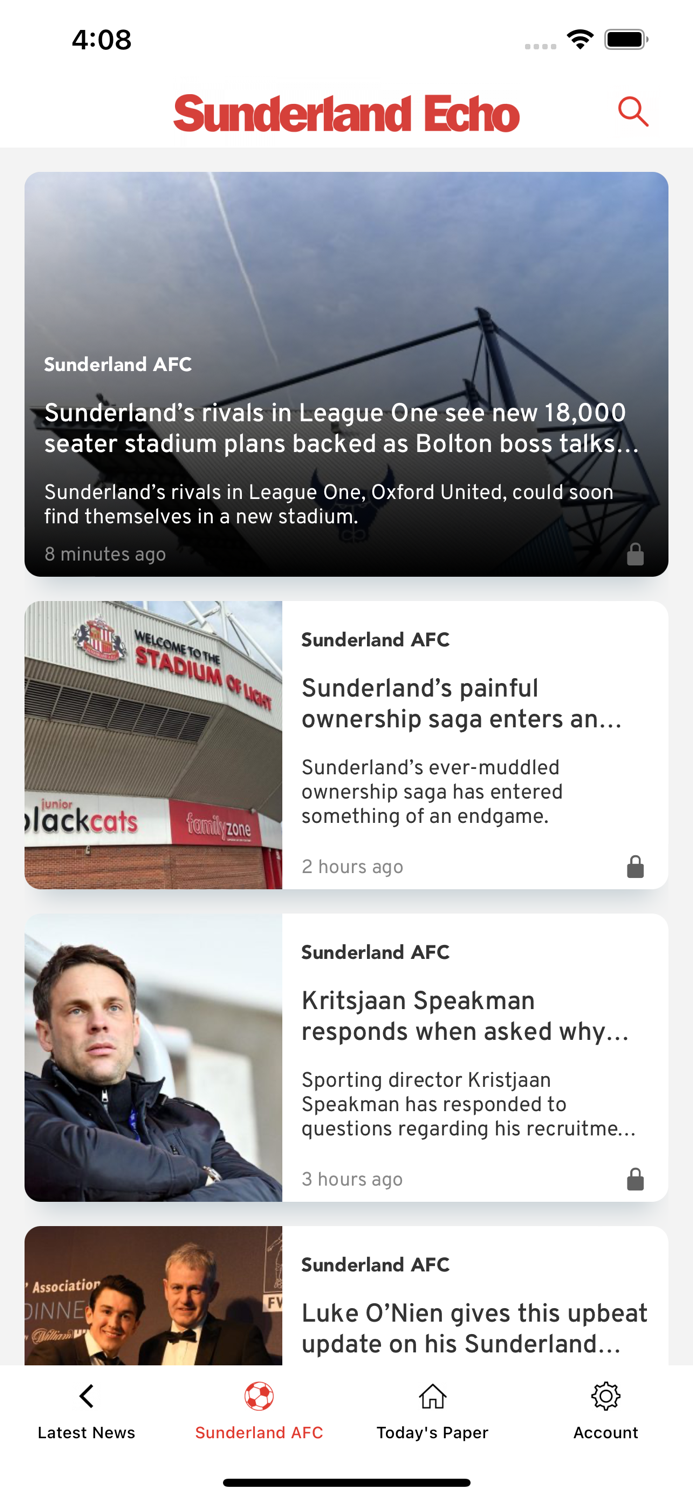
Task: Click the Latest News back chevron icon
Action: click(86, 1395)
